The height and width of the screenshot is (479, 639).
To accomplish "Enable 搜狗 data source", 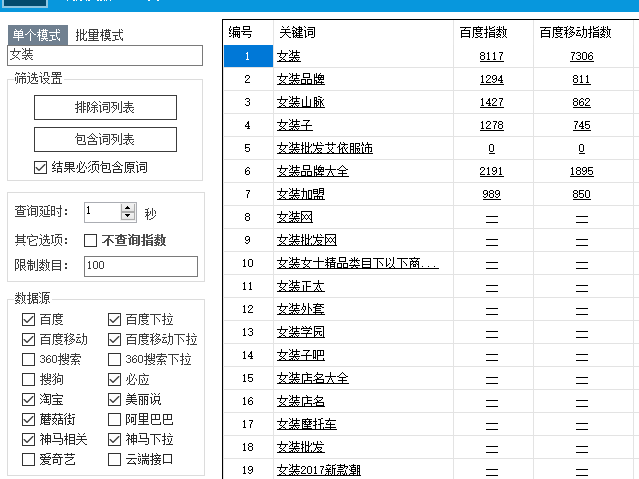I will [29, 379].
